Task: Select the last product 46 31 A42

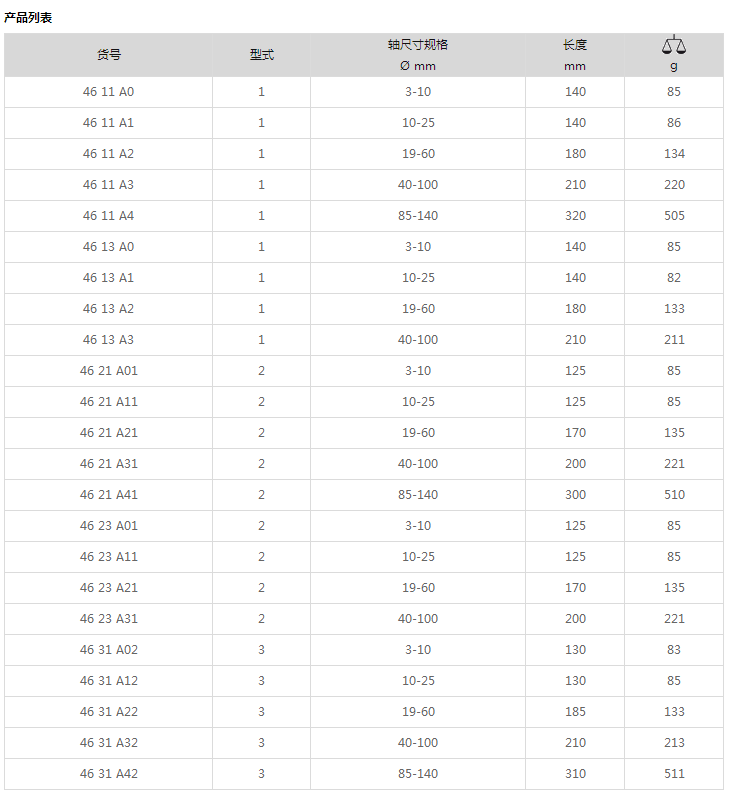Action: (x=108, y=774)
